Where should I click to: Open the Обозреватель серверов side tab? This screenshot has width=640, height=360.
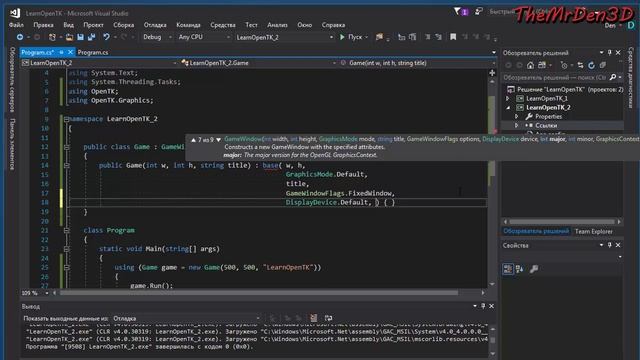12,80
